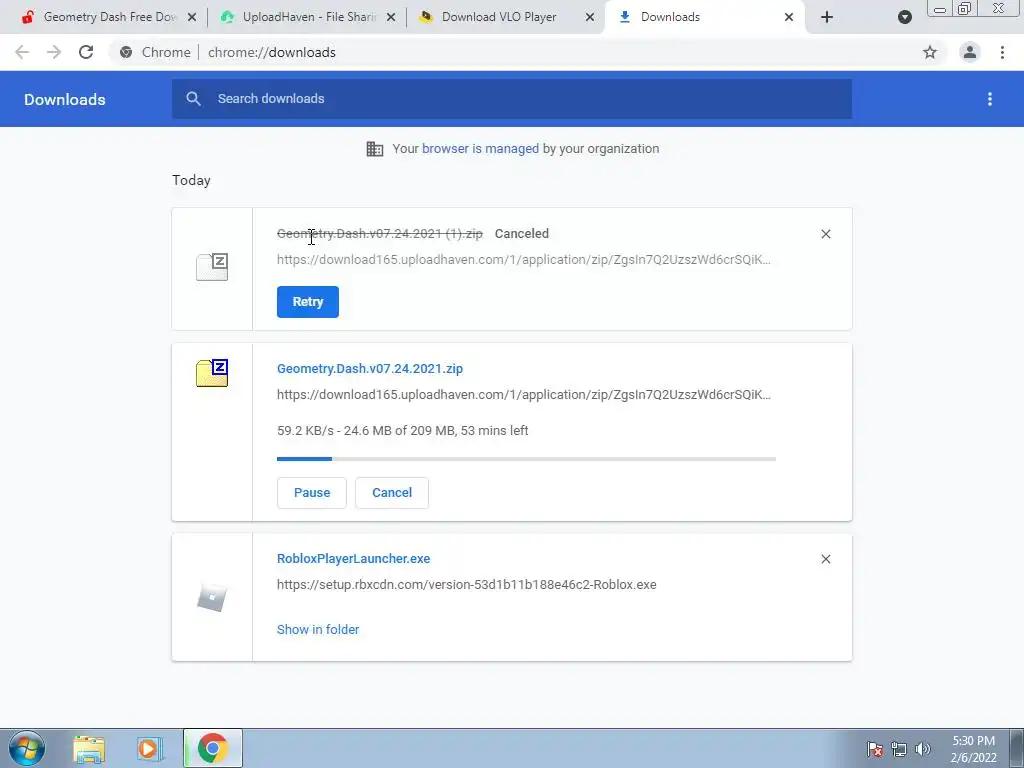Bookmark this page with the star icon
The image size is (1024, 768).
coord(930,52)
